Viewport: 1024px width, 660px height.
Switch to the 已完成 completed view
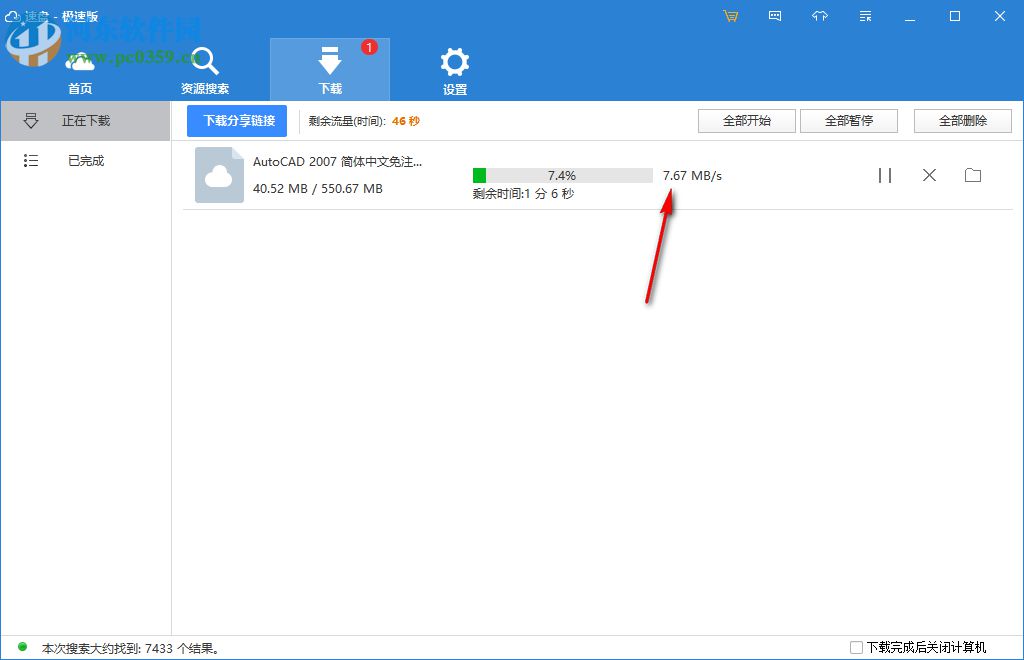click(x=85, y=160)
